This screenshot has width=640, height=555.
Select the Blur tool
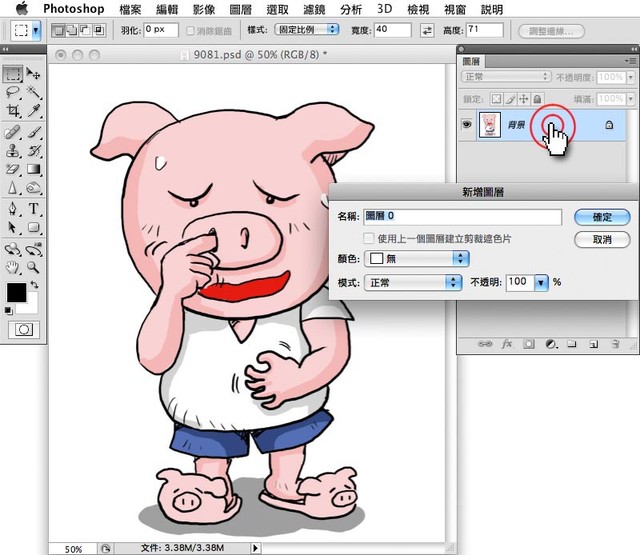(12, 188)
